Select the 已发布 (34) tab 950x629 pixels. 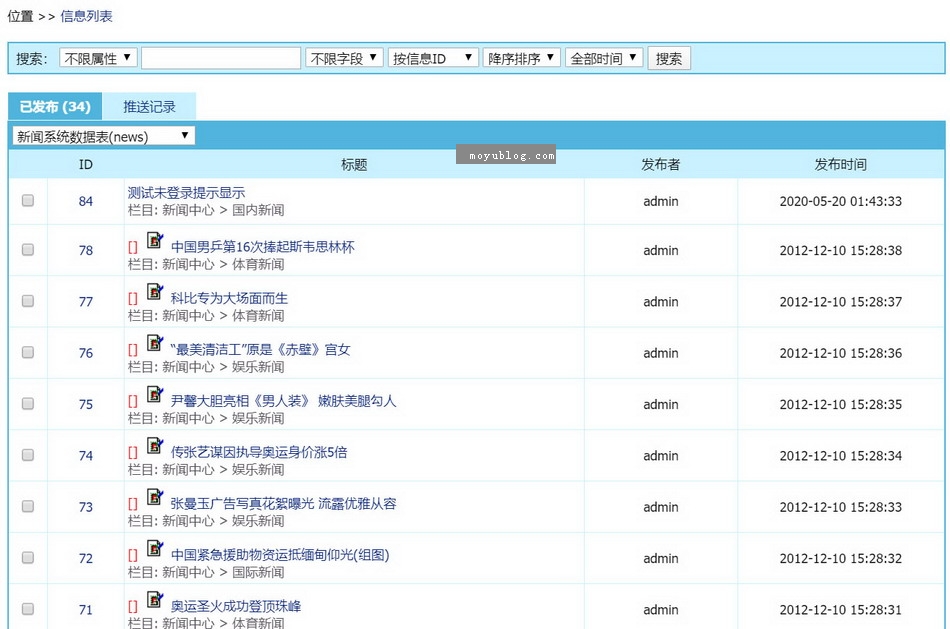click(x=55, y=107)
